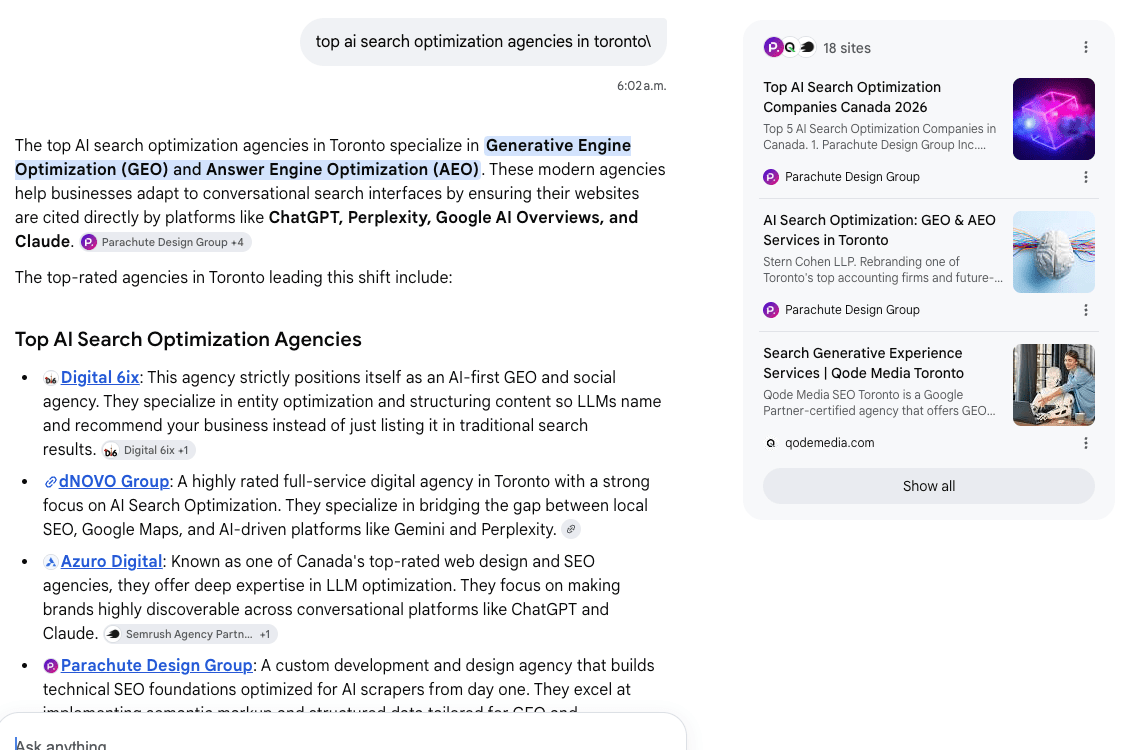Screen dimensions: 1130x750
Task: Open the dNOVO Group link
Action: (114, 481)
